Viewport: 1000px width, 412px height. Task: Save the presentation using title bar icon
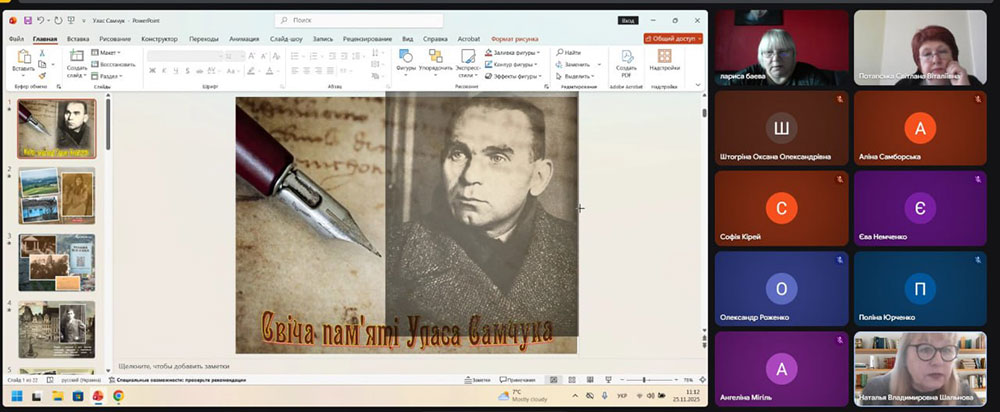pos(26,19)
